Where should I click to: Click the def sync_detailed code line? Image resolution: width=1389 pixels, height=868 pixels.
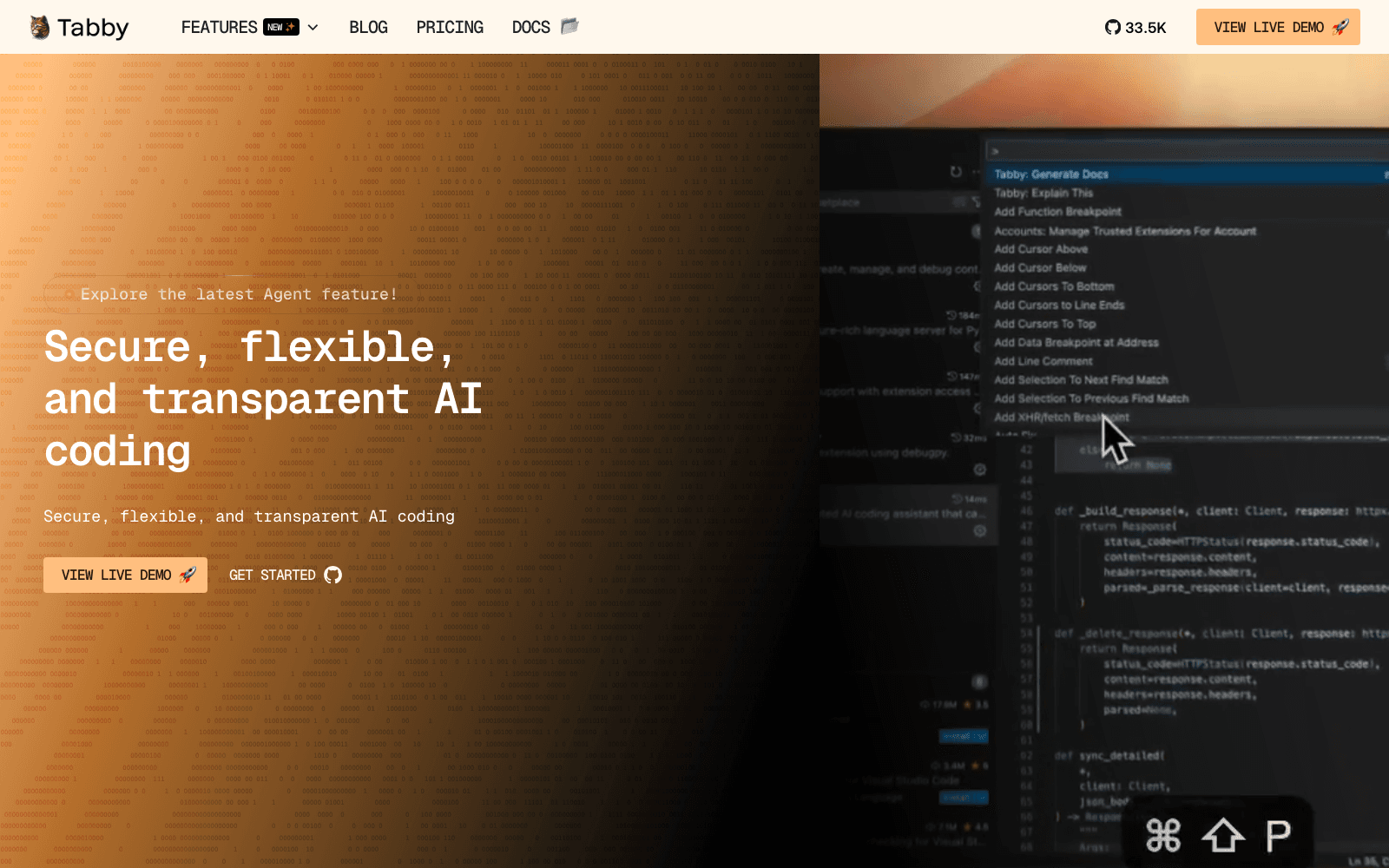click(x=1109, y=756)
